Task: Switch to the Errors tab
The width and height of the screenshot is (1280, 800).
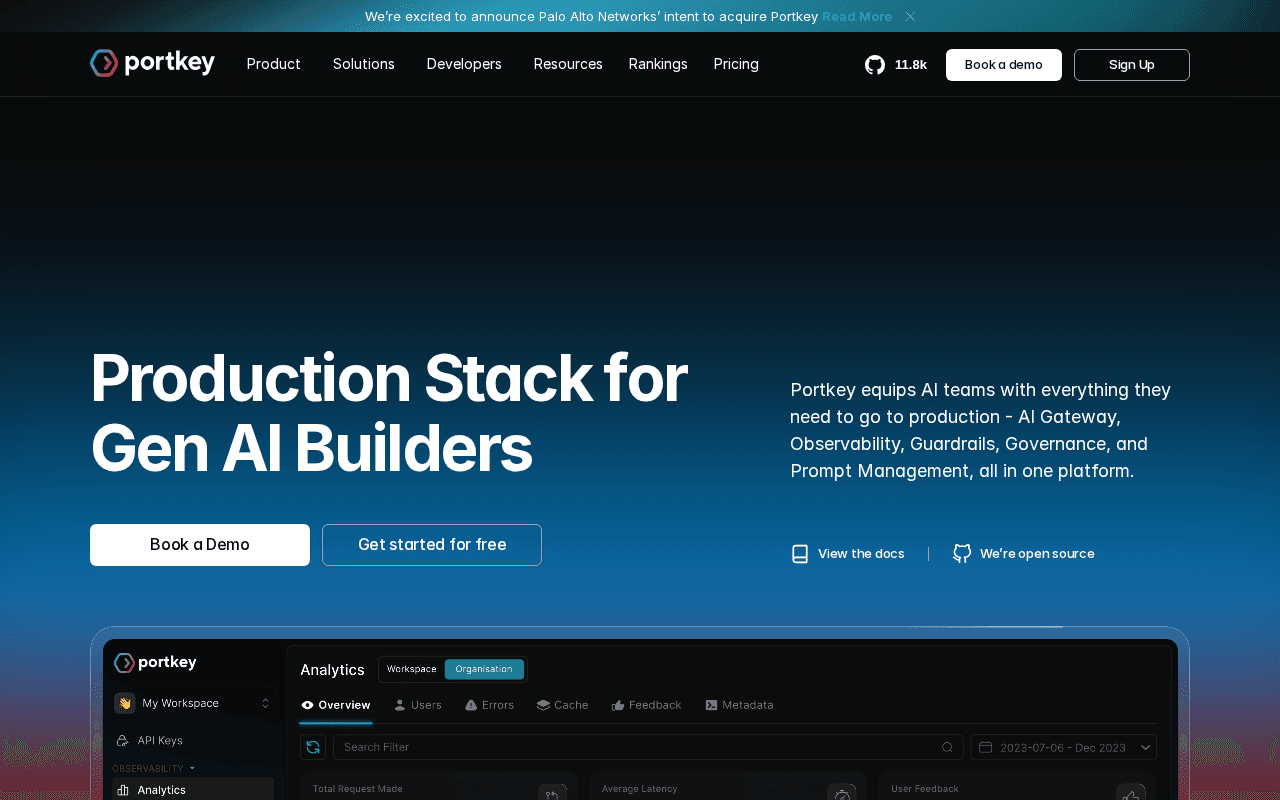Action: point(490,705)
